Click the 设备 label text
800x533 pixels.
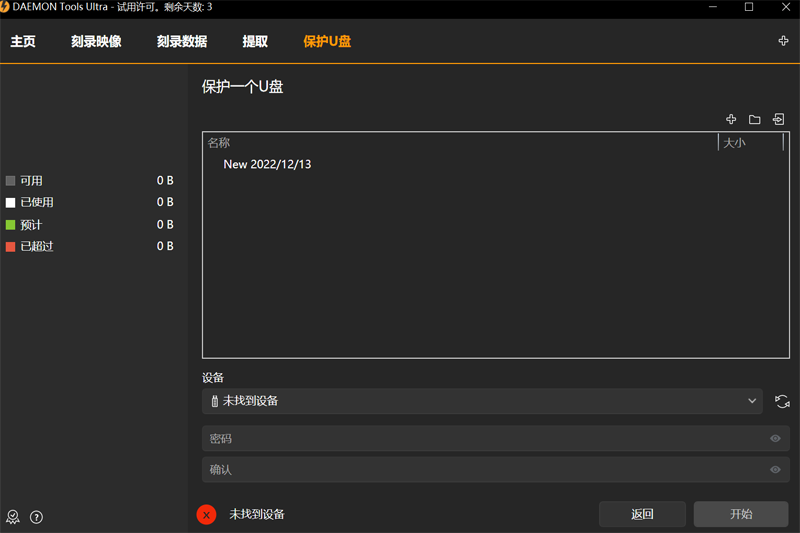[x=213, y=378]
